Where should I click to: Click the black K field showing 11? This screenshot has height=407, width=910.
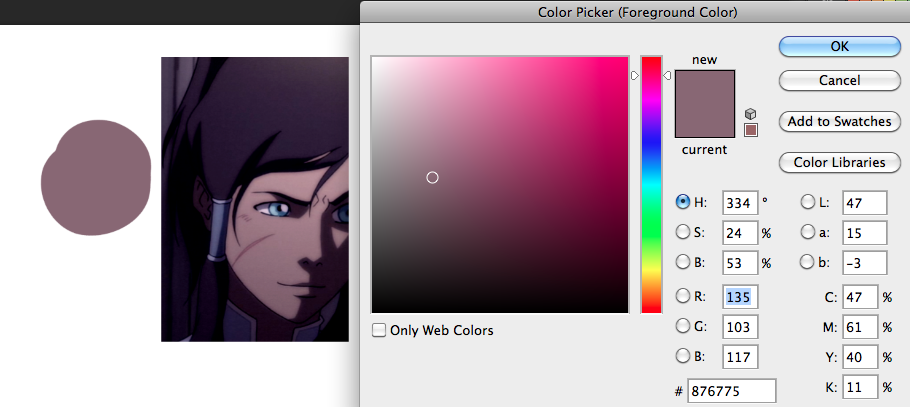(x=860, y=387)
